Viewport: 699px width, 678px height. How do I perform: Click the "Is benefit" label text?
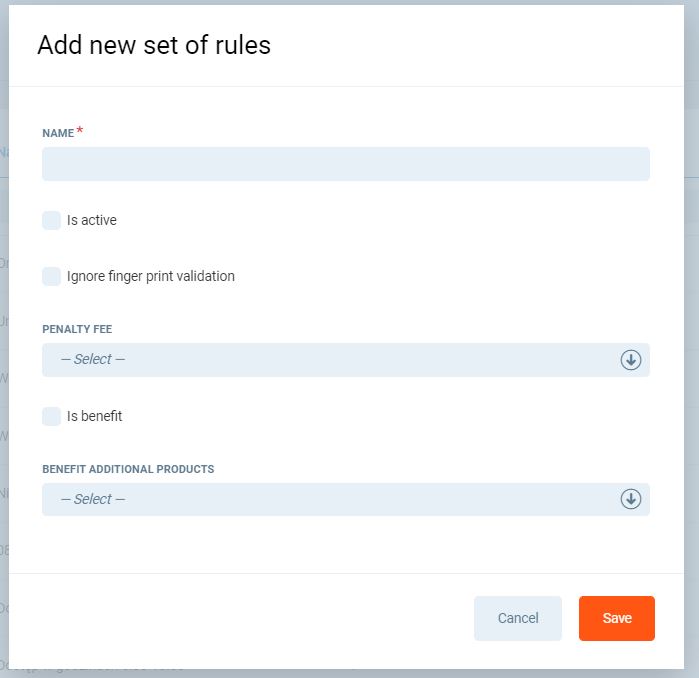click(x=95, y=416)
